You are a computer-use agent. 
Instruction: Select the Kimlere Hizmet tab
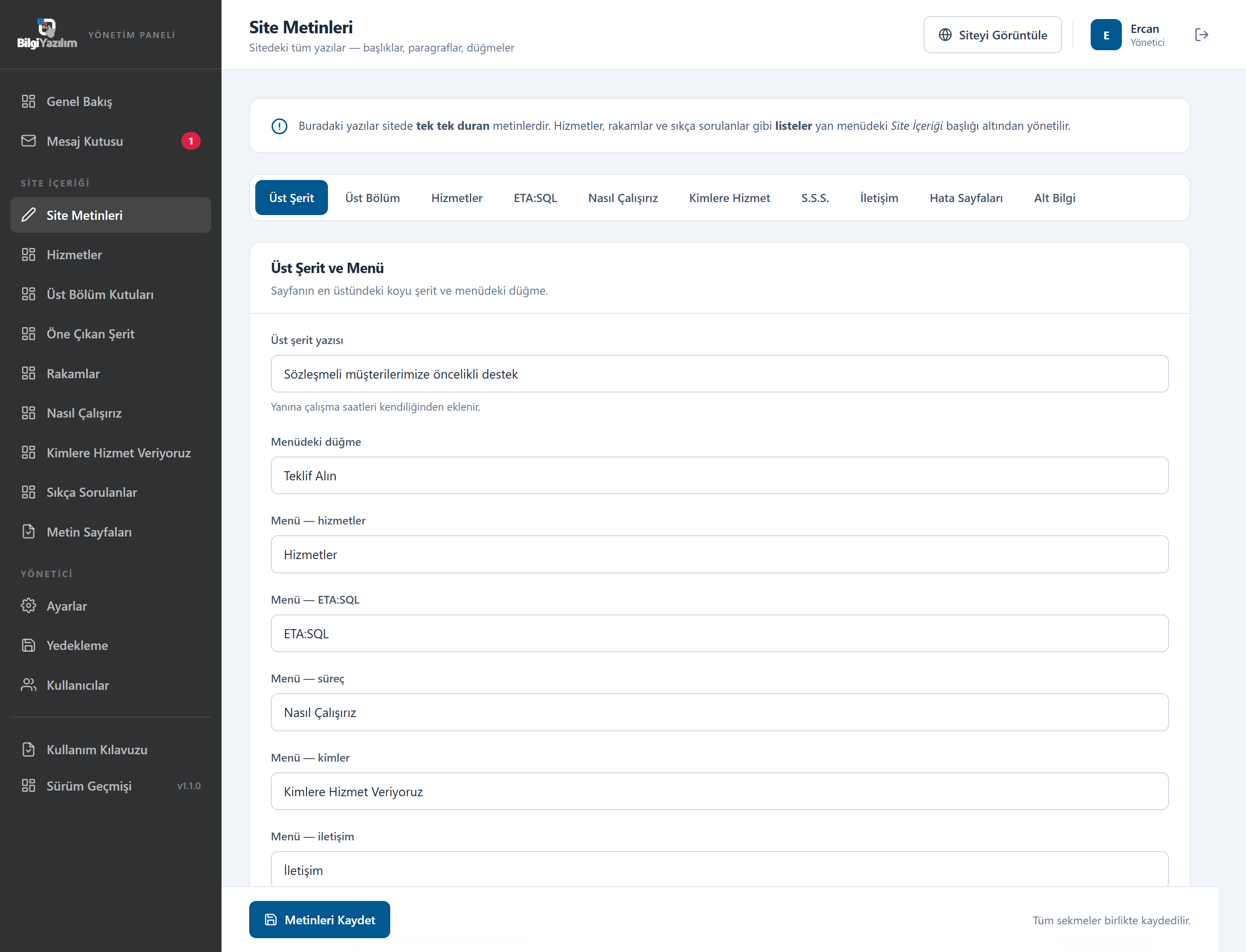[x=729, y=198]
